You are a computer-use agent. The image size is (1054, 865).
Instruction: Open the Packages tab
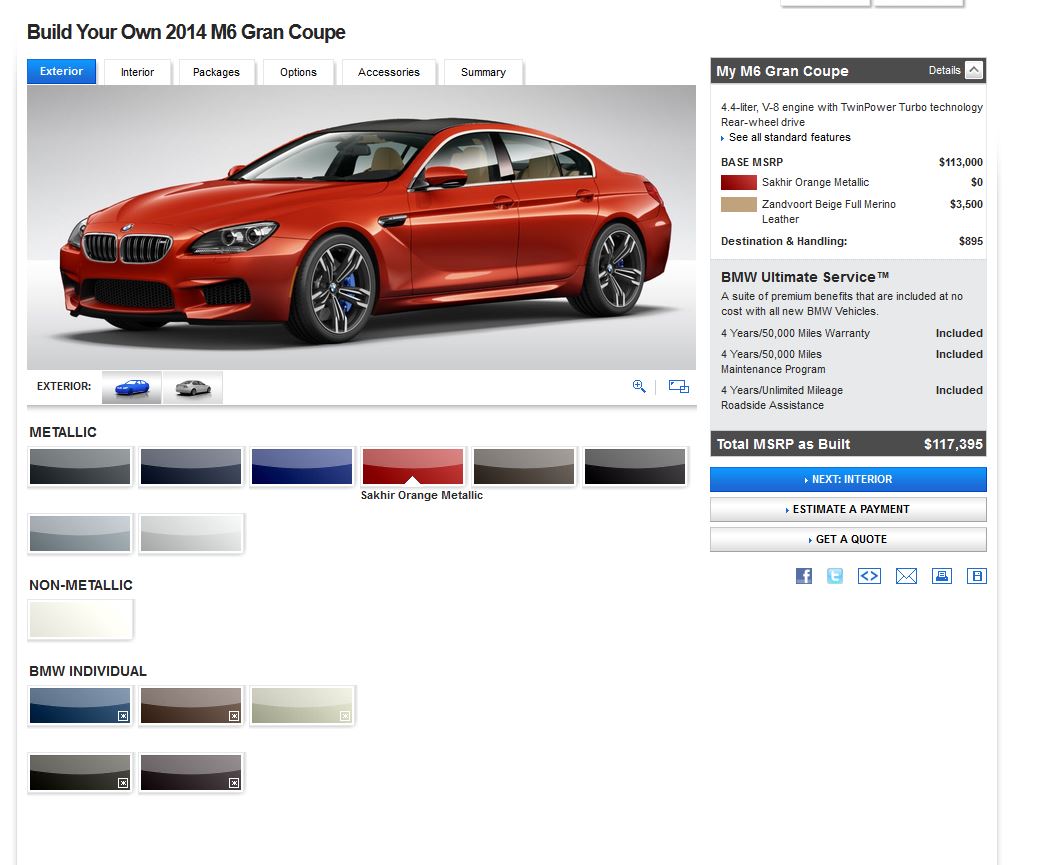pyautogui.click(x=216, y=72)
